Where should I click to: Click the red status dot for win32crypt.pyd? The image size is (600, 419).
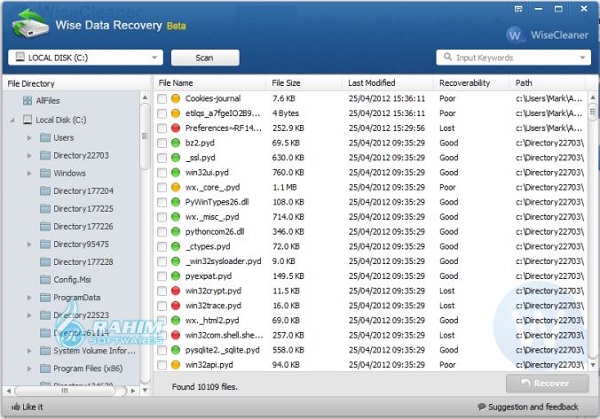tap(175, 291)
